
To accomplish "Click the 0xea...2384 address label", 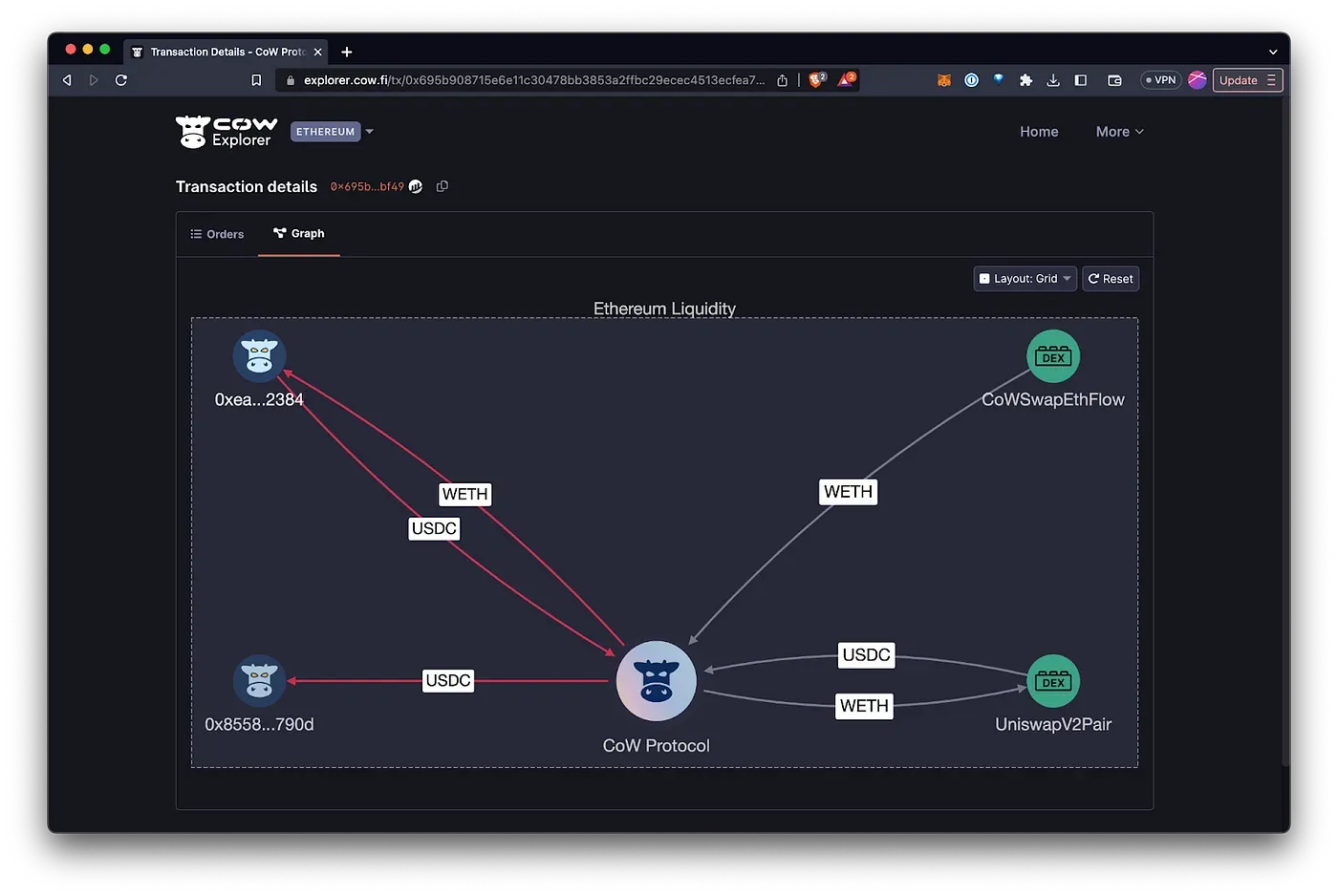I will point(259,399).
